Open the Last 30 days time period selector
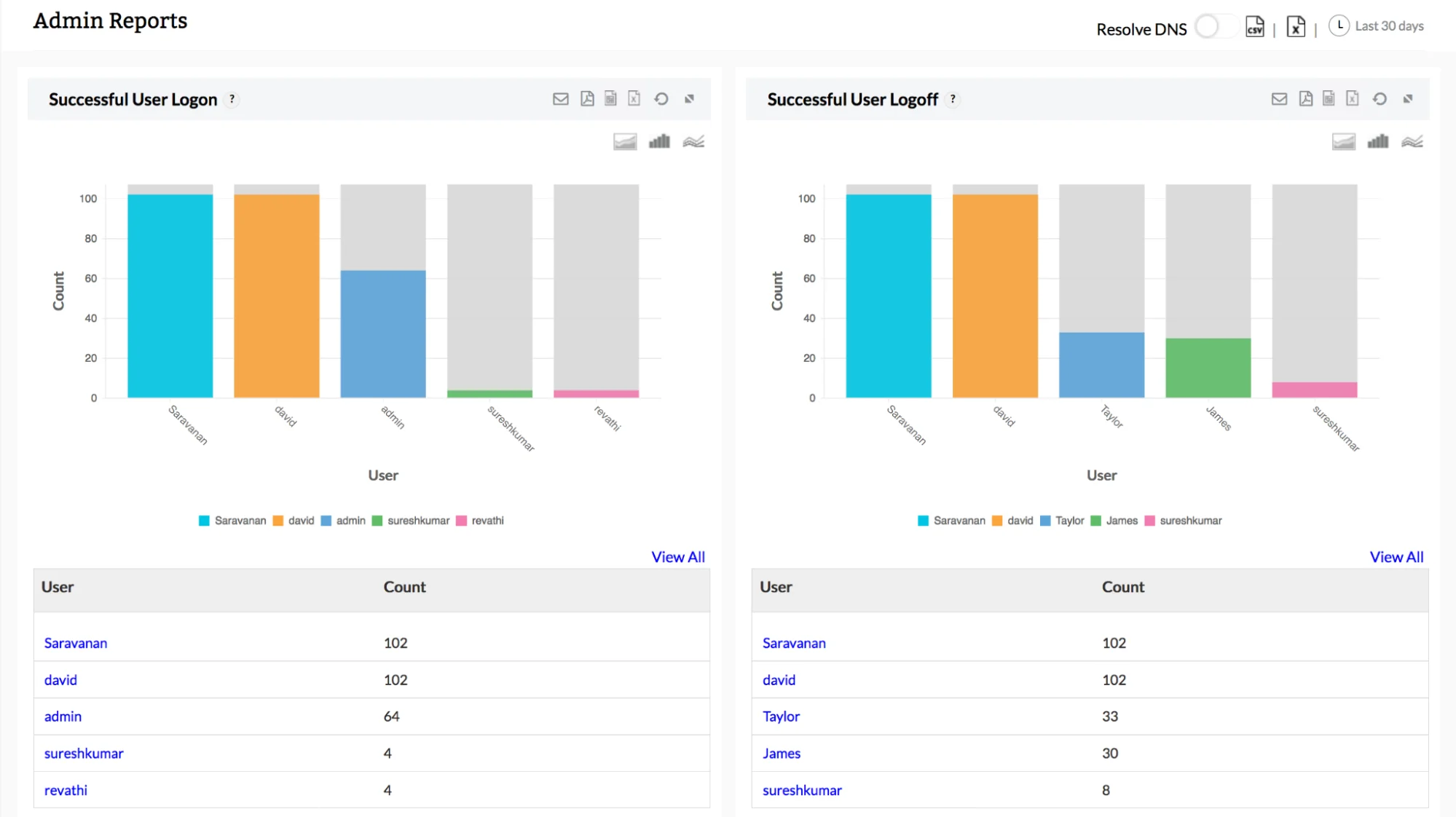Image resolution: width=1456 pixels, height=817 pixels. click(x=1388, y=26)
